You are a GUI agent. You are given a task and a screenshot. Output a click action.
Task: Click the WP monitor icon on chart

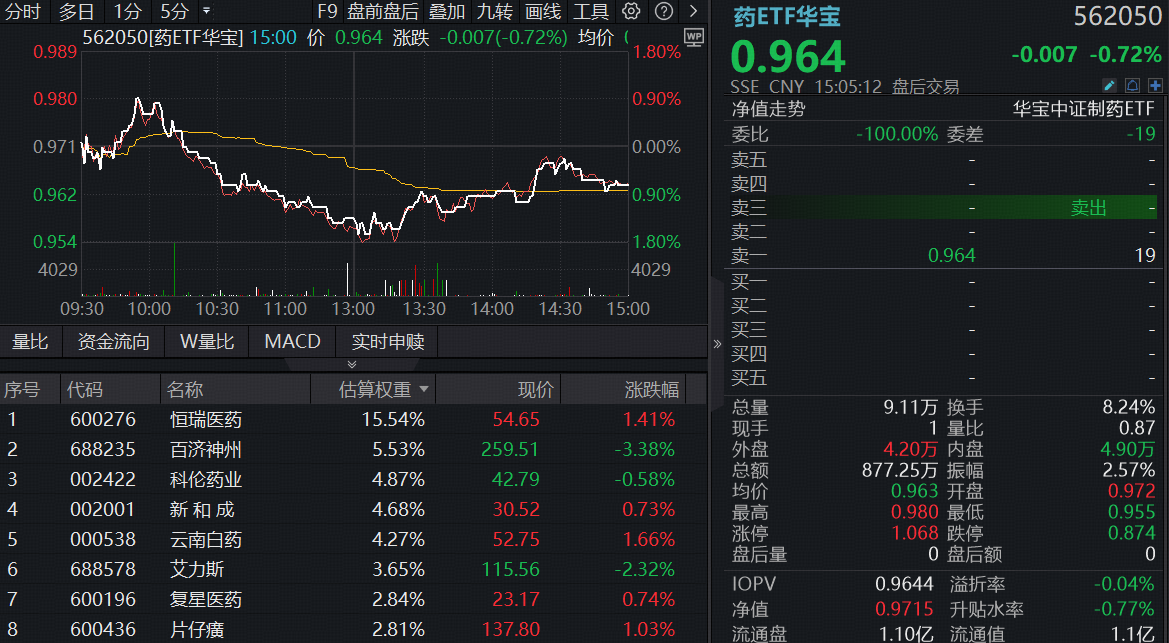coord(693,37)
